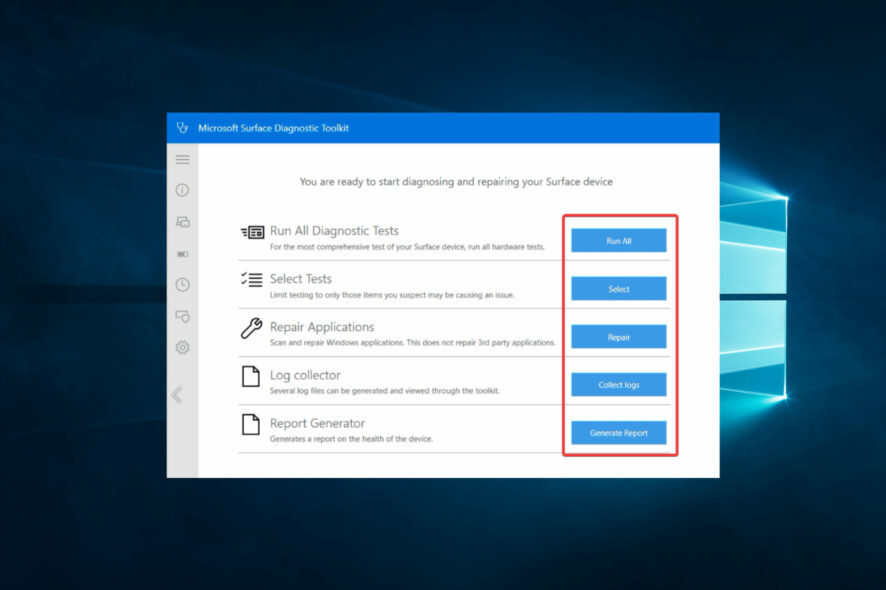
Task: Click the document icon beside Log collector
Action: [251, 376]
